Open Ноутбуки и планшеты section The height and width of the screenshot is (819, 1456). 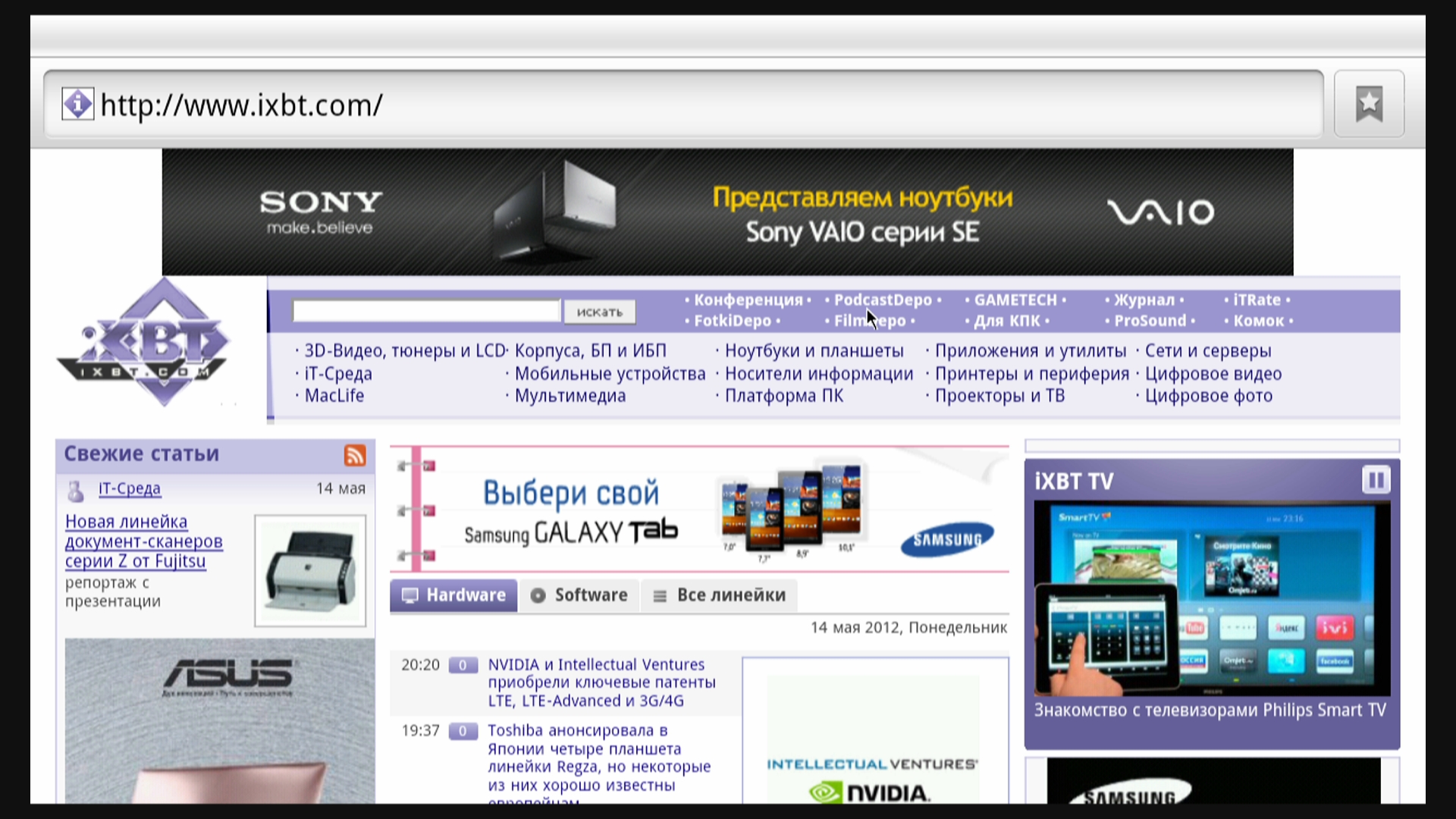814,351
